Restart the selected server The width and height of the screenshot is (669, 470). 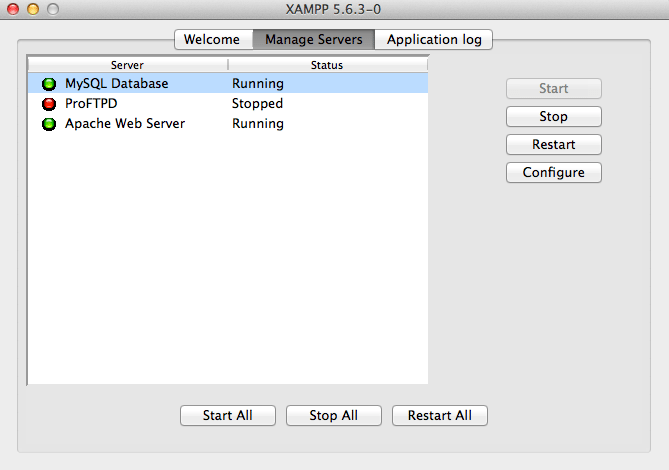tap(554, 145)
